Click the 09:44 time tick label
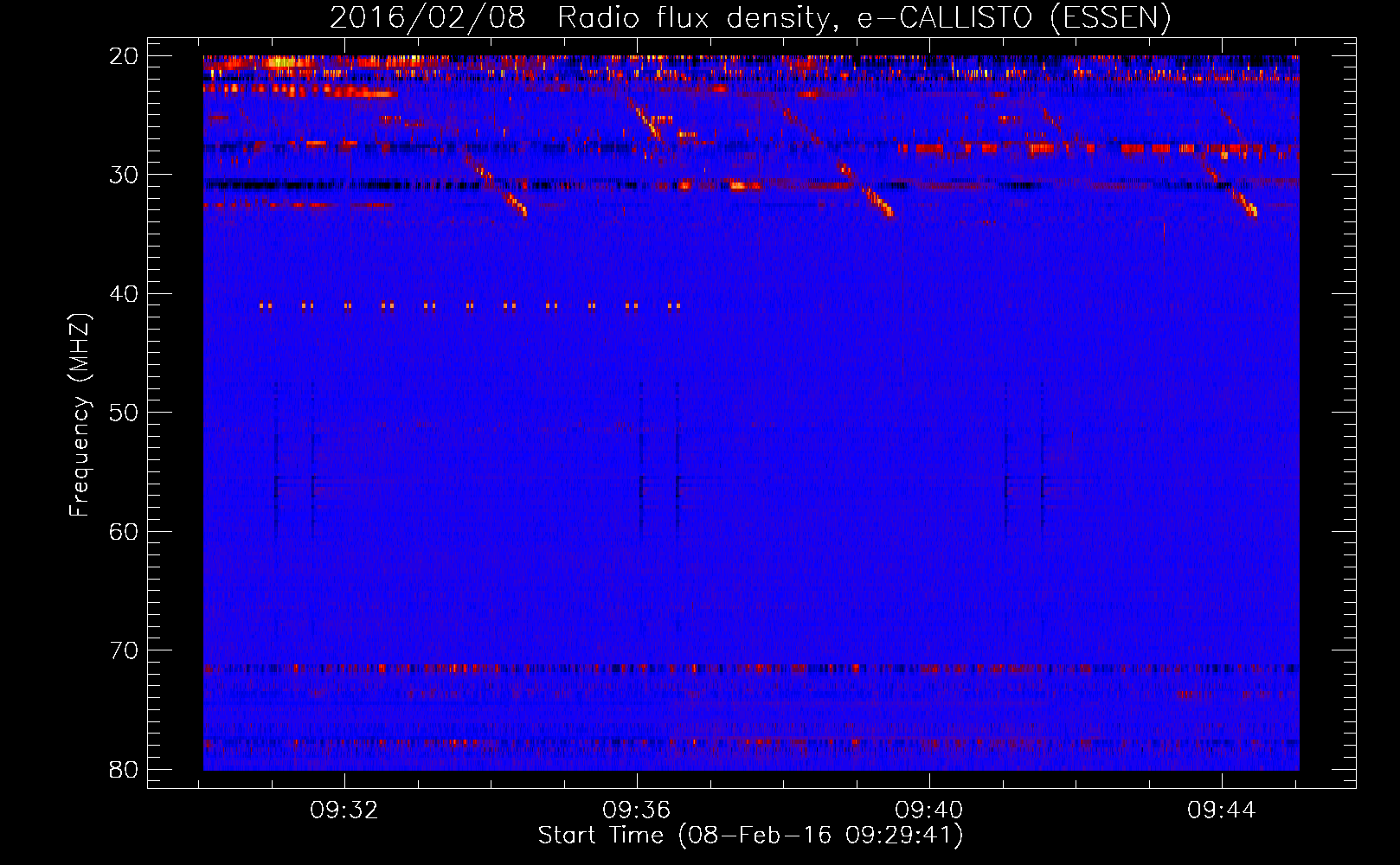This screenshot has height=865, width=1400. coord(1221,811)
